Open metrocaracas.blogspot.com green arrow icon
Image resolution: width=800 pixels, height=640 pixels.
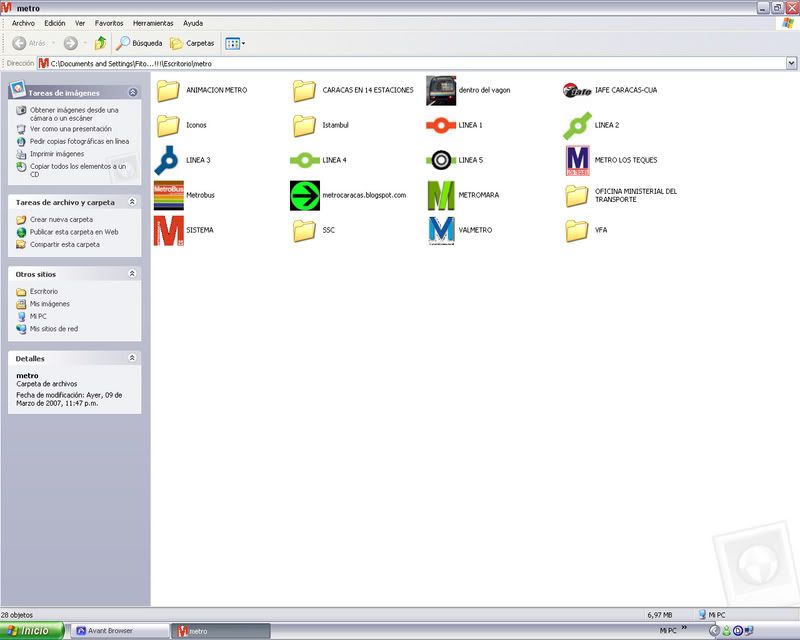(x=304, y=195)
